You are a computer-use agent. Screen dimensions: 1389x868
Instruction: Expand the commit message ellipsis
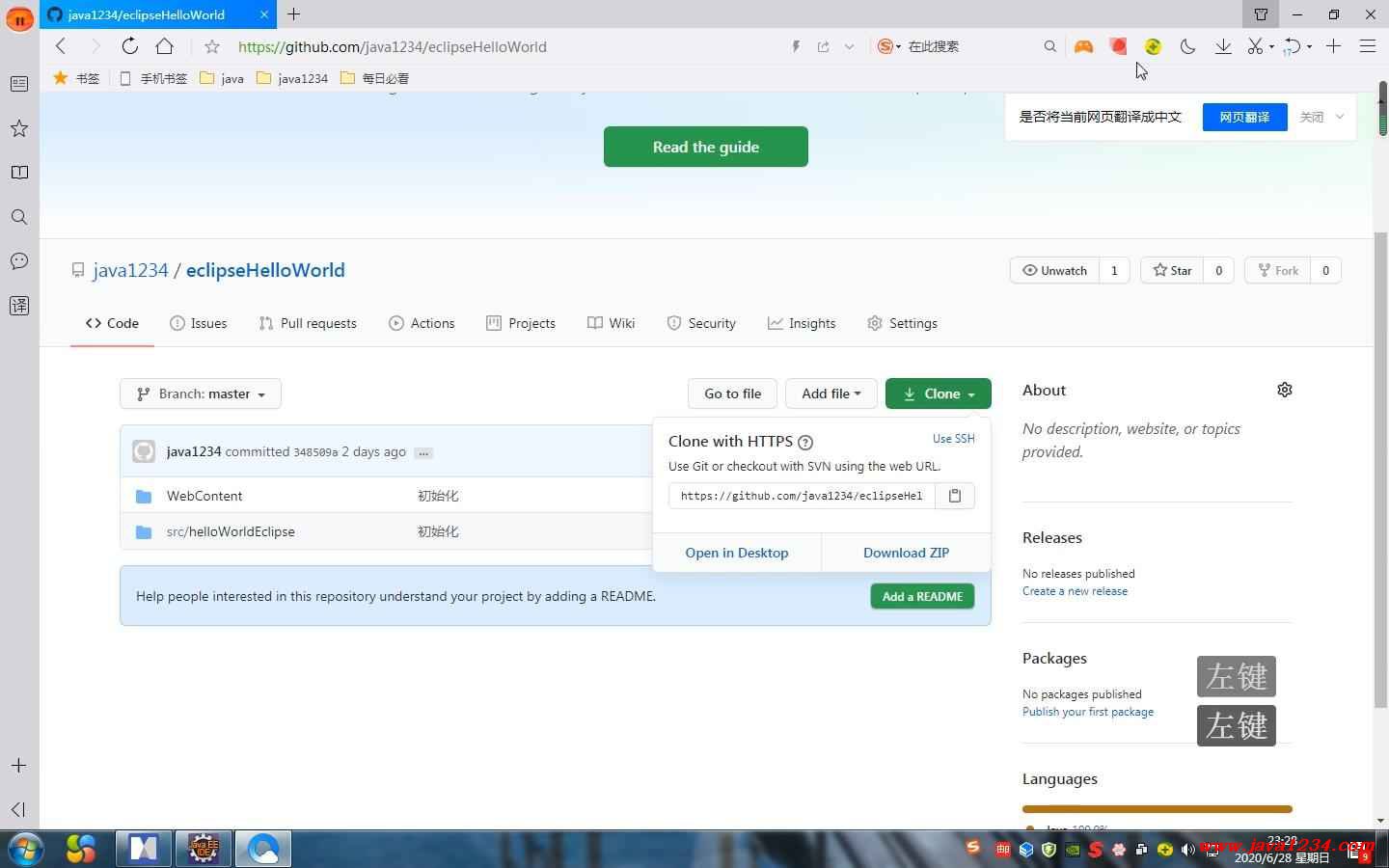coord(423,452)
